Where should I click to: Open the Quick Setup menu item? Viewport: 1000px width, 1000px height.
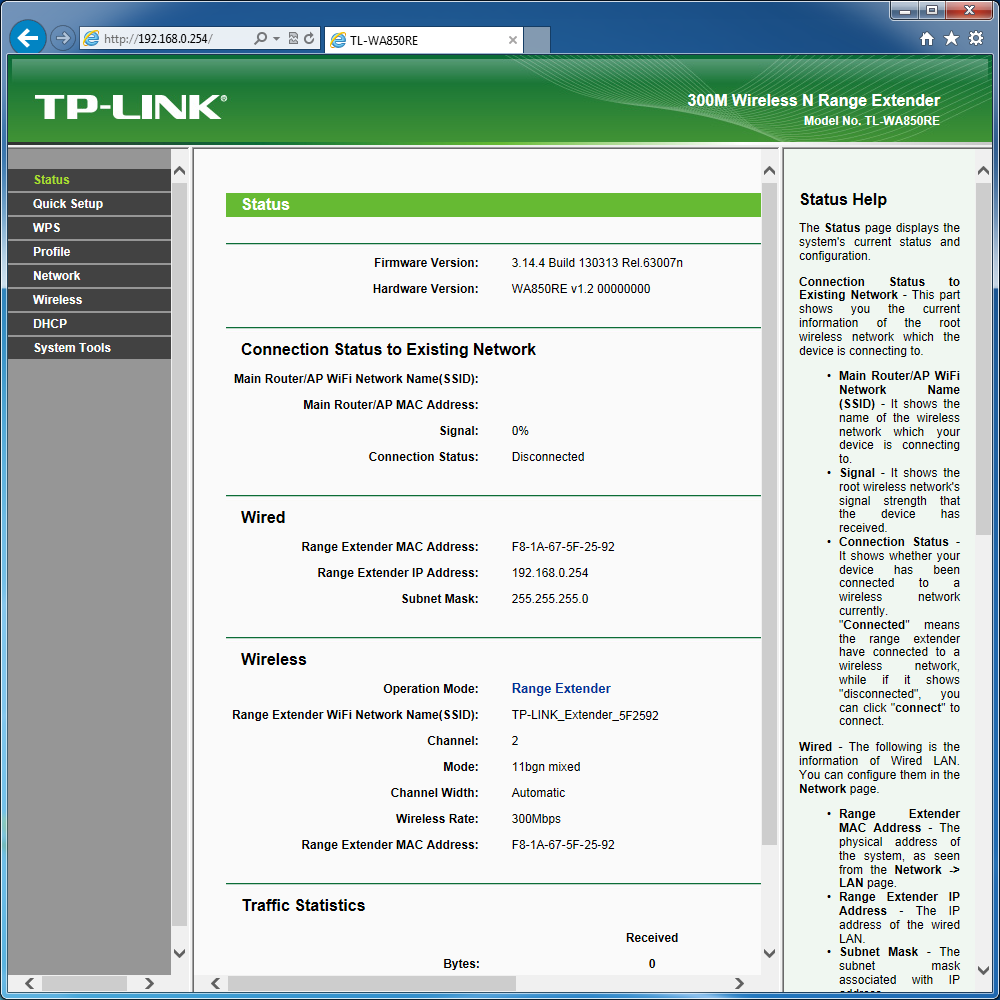click(89, 204)
